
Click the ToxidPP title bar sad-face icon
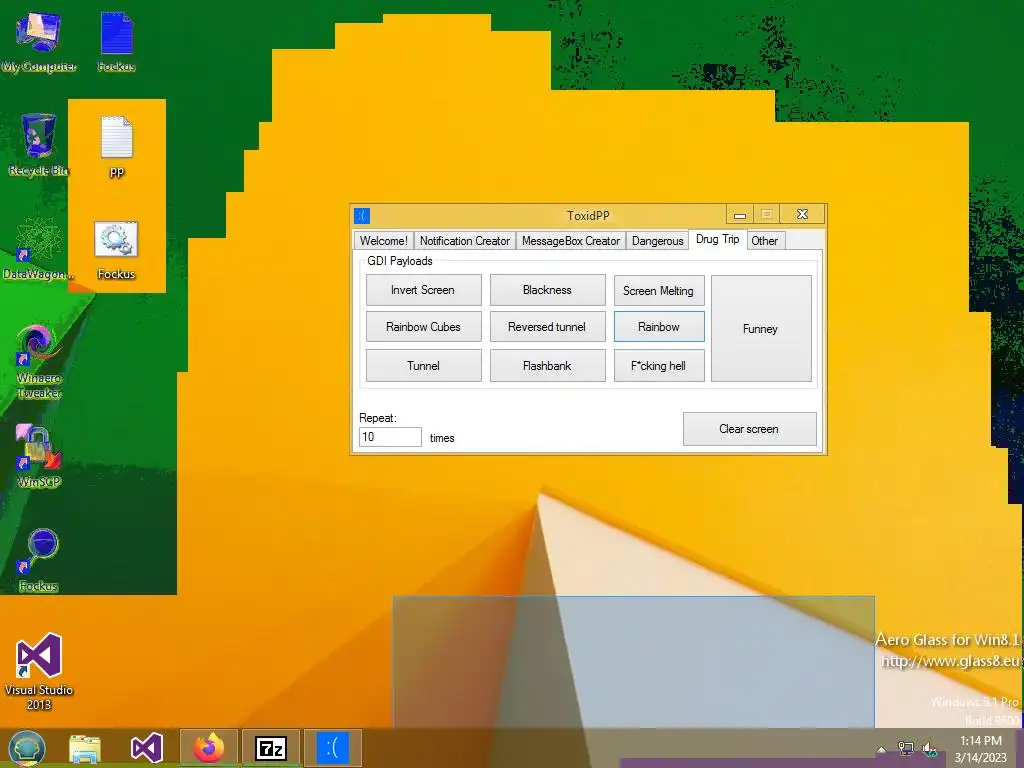coord(362,216)
